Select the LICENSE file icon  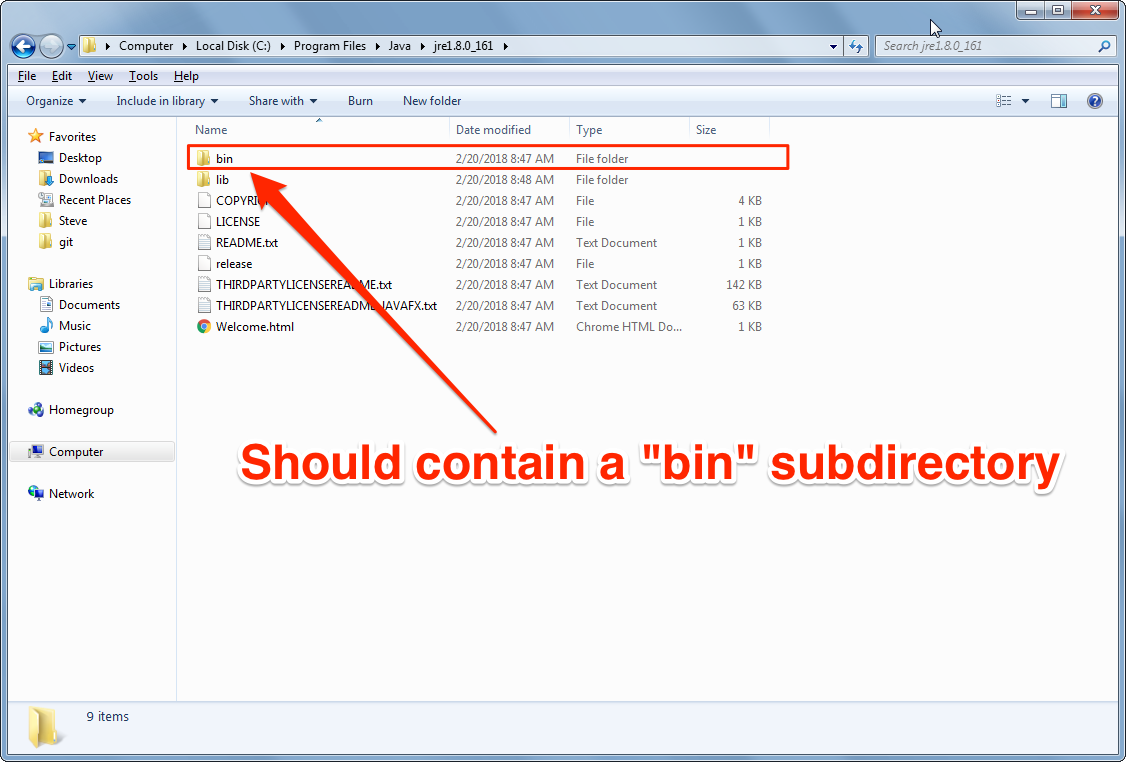pos(204,222)
